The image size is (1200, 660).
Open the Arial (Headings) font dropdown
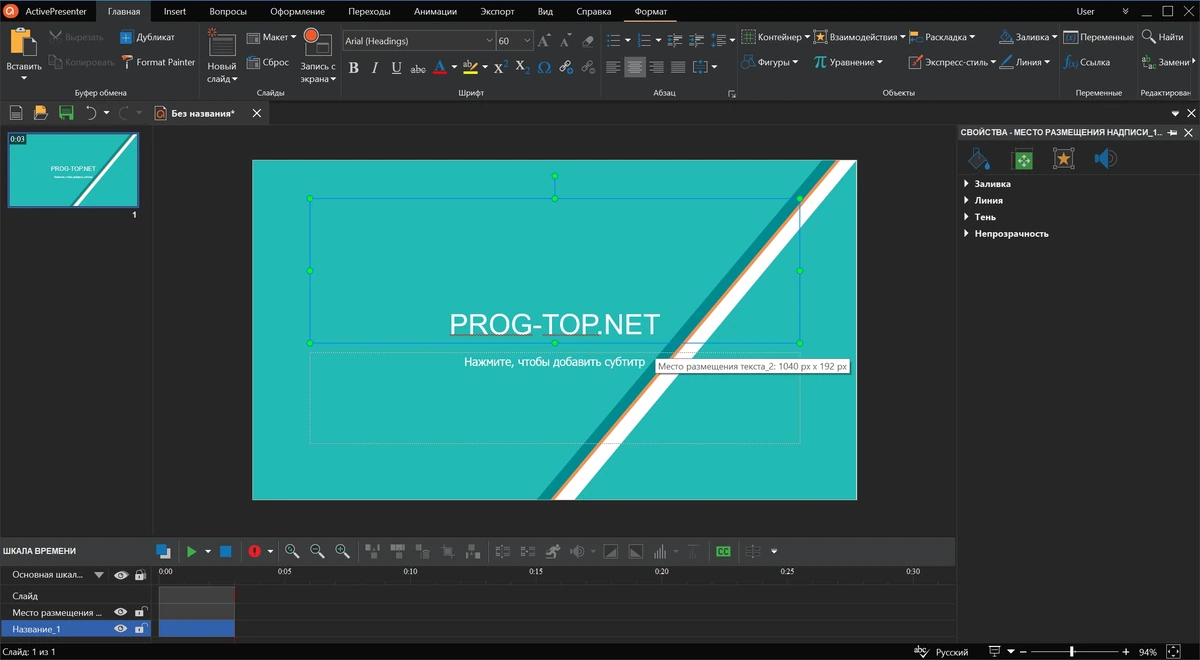click(x=489, y=41)
